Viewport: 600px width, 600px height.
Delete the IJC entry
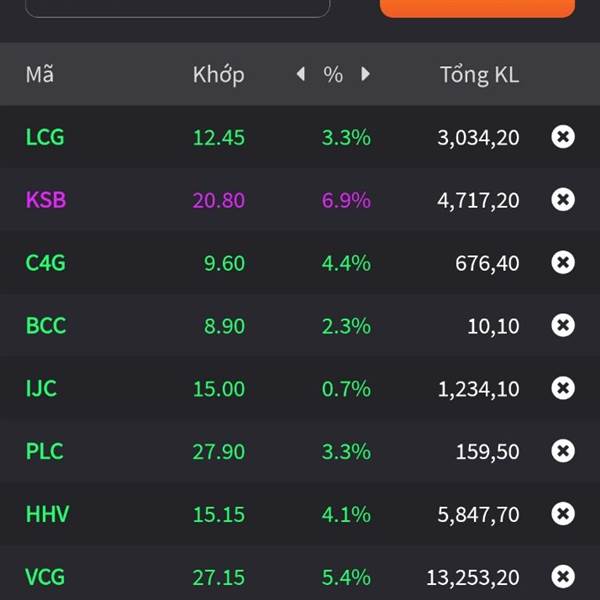tap(563, 388)
